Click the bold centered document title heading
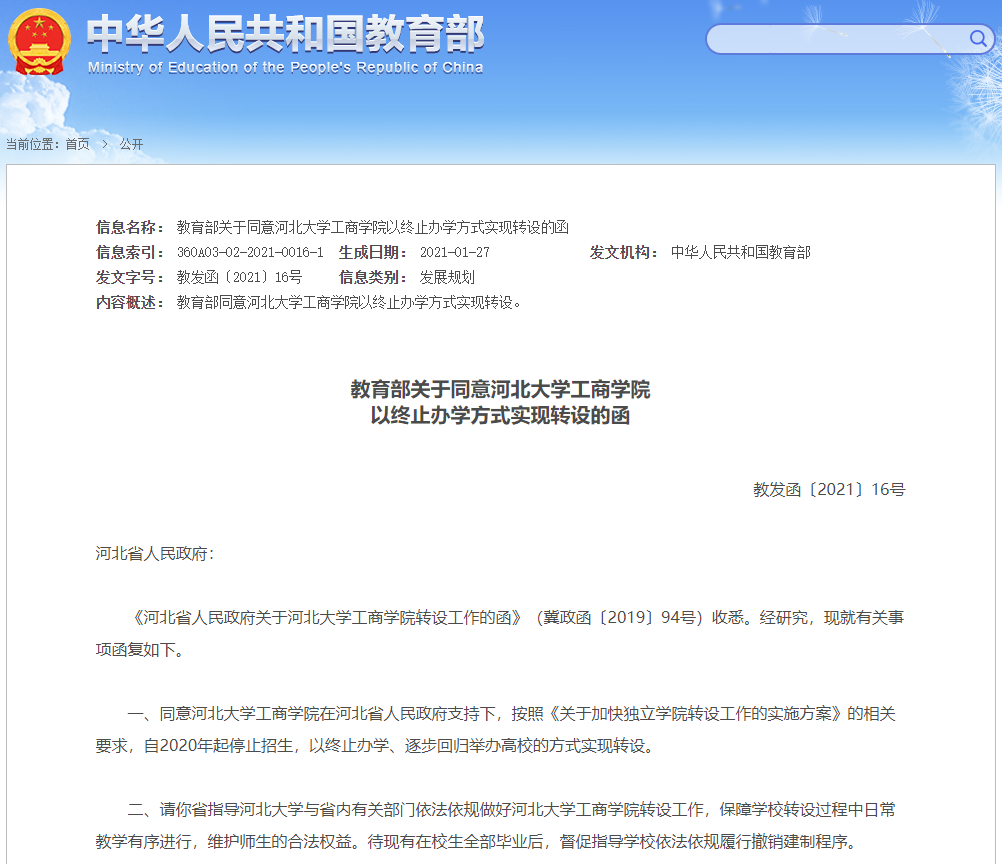The width and height of the screenshot is (1002, 864). click(500, 402)
